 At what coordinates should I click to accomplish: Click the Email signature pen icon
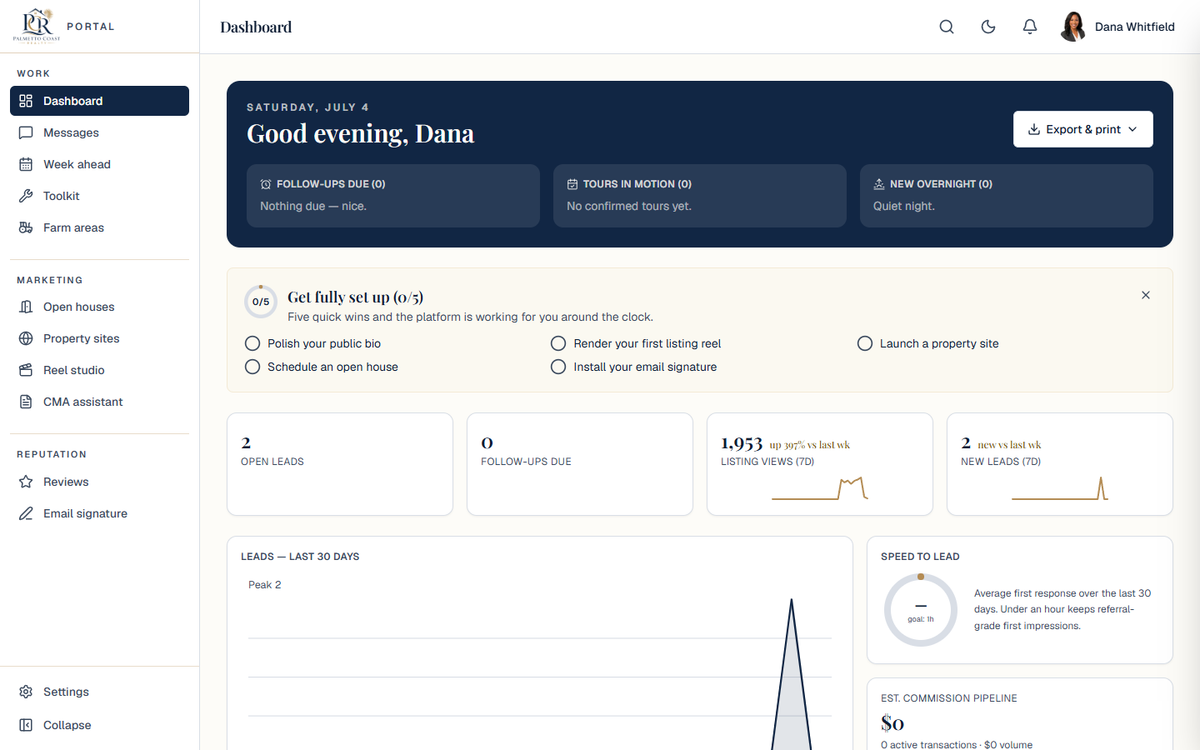(26, 514)
